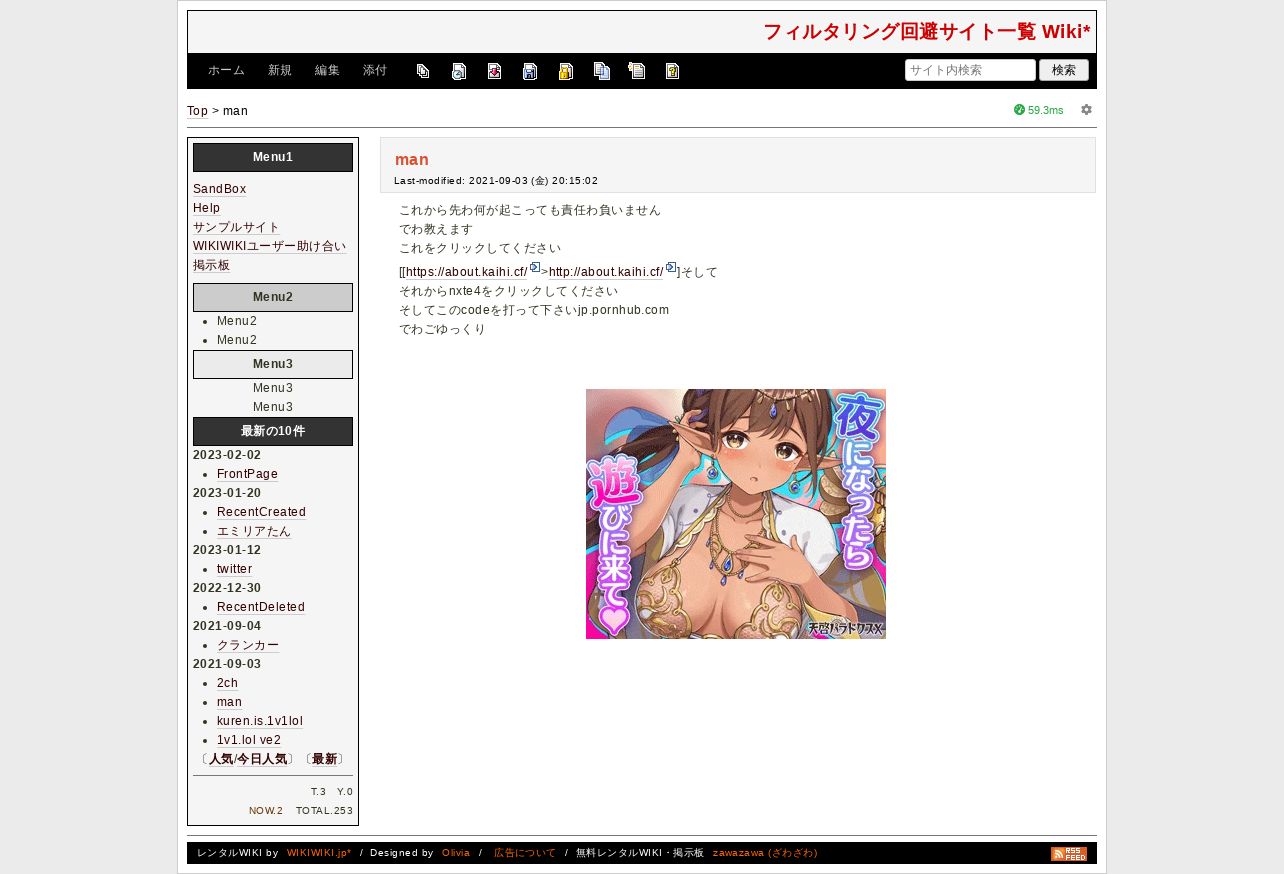This screenshot has height=874, width=1284.
Task: Click external link icon after http://about.kaihi.cf/
Action: click(671, 267)
